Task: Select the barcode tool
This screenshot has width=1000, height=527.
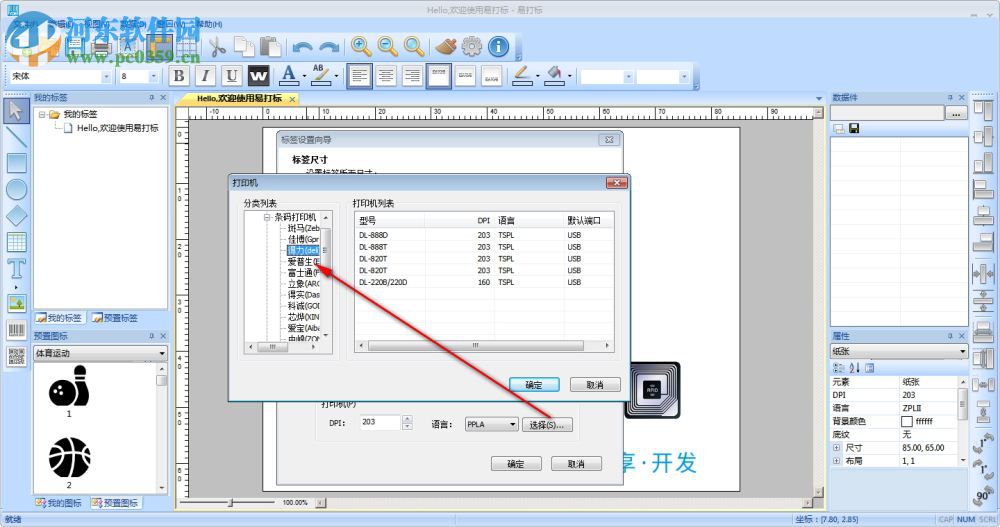Action: tap(16, 330)
